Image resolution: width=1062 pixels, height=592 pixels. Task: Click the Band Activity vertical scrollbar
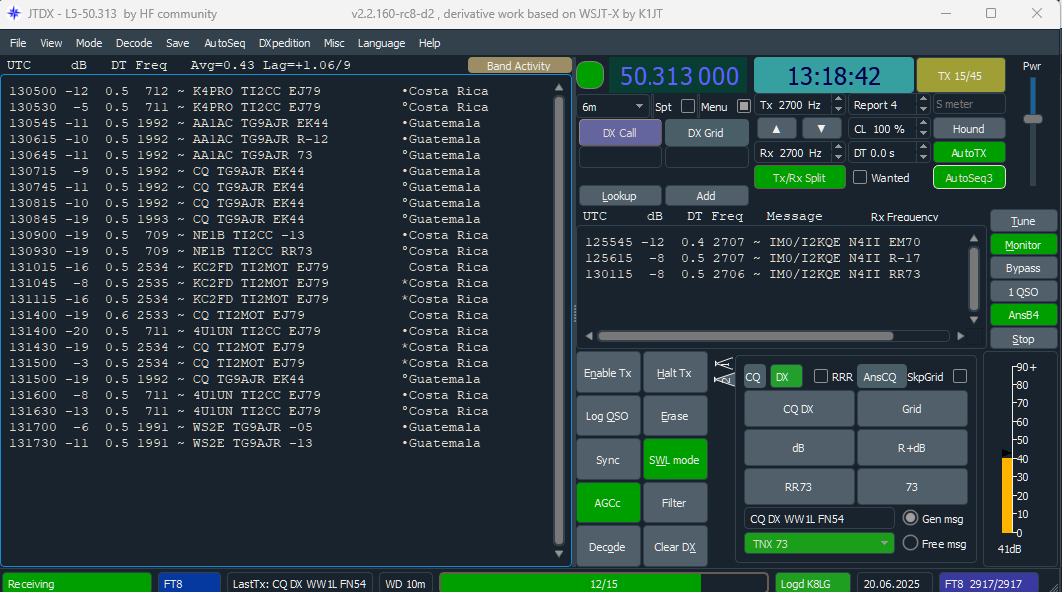(559, 320)
